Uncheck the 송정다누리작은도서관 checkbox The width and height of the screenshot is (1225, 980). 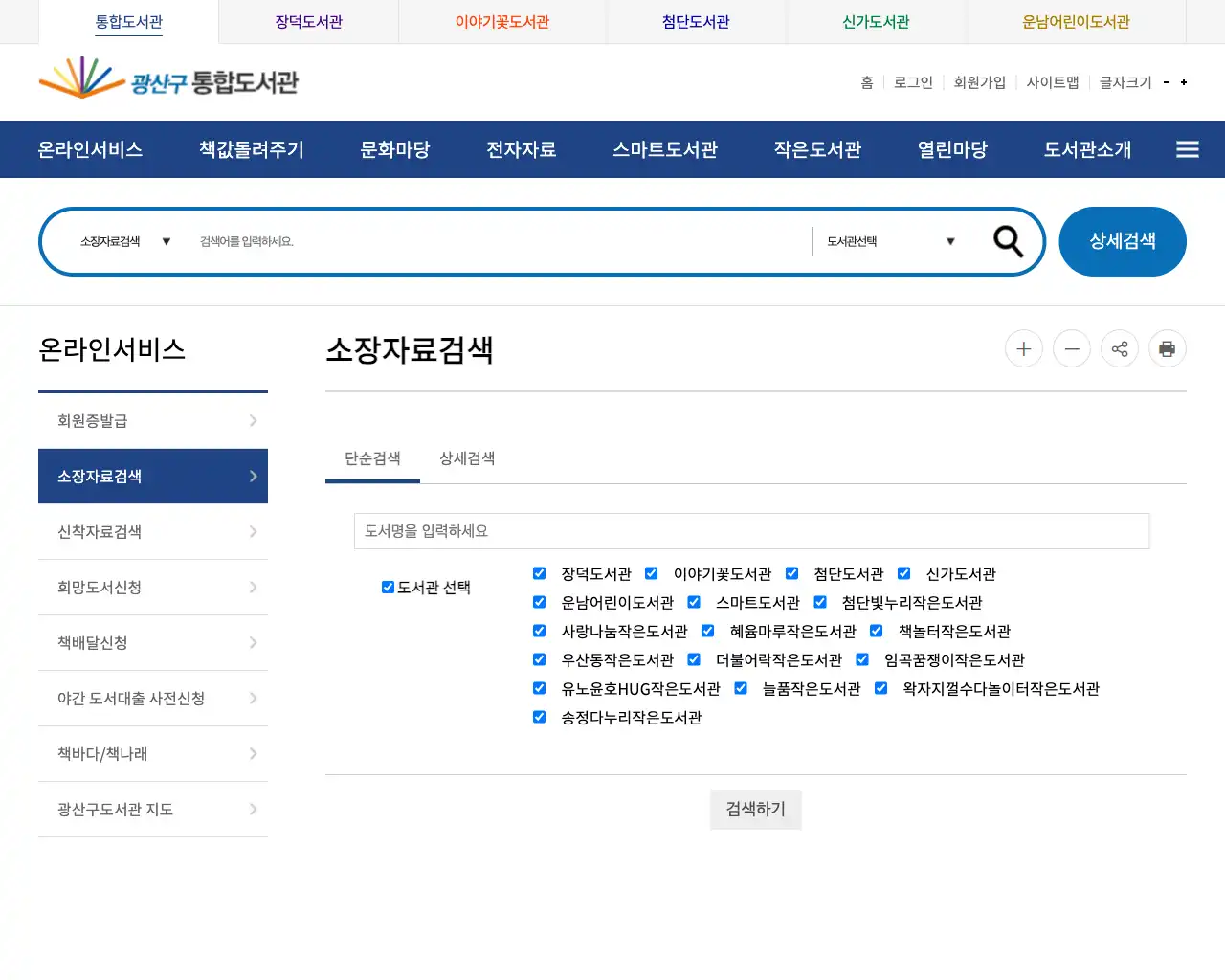click(539, 717)
